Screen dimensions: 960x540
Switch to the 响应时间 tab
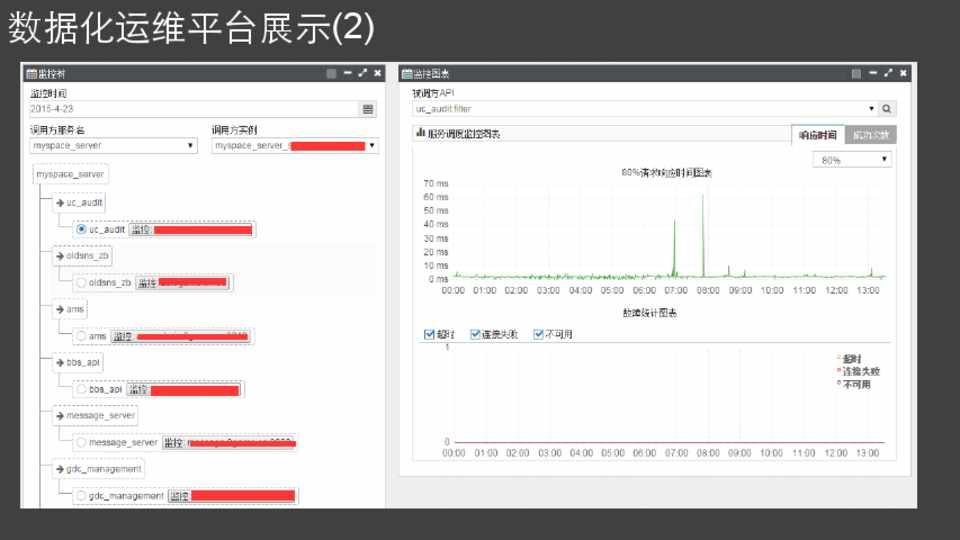coord(817,135)
